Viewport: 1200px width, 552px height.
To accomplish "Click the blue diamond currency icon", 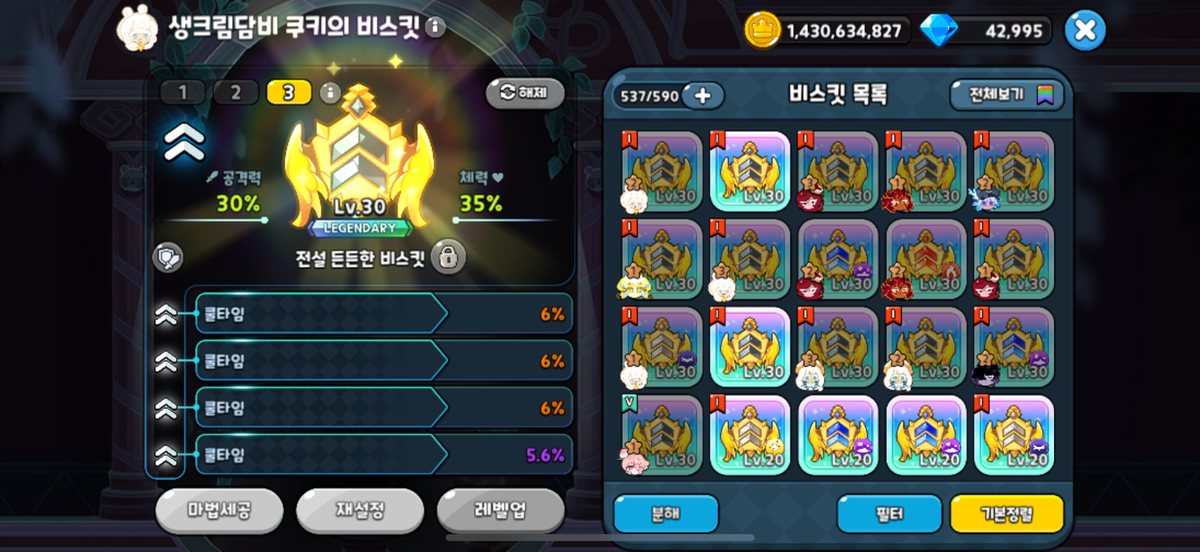I will 937,30.
